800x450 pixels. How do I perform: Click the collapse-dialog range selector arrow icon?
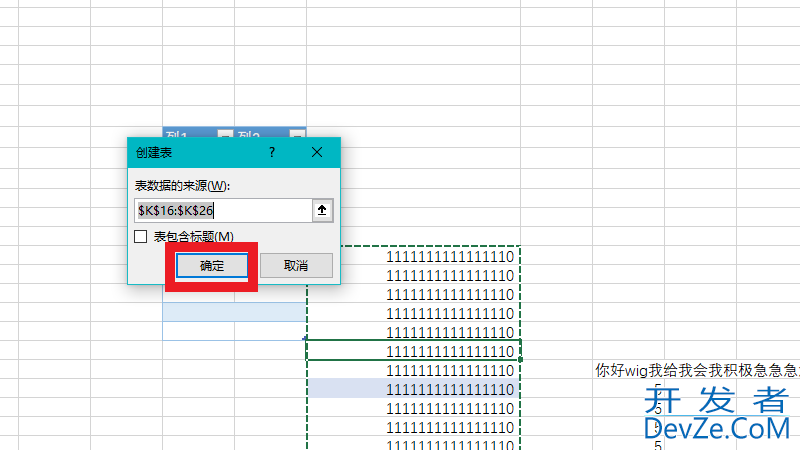[322, 210]
